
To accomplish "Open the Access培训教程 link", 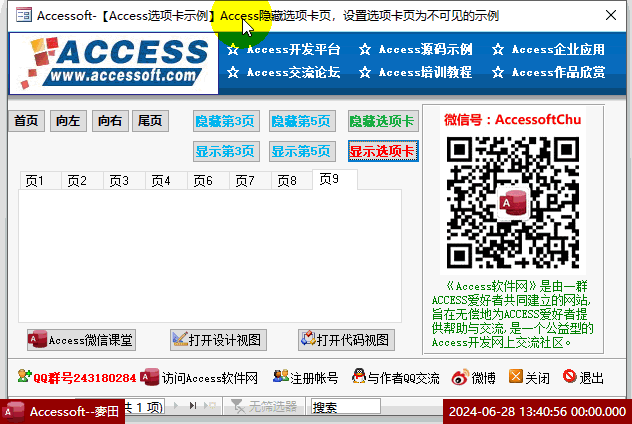I will [x=425, y=73].
